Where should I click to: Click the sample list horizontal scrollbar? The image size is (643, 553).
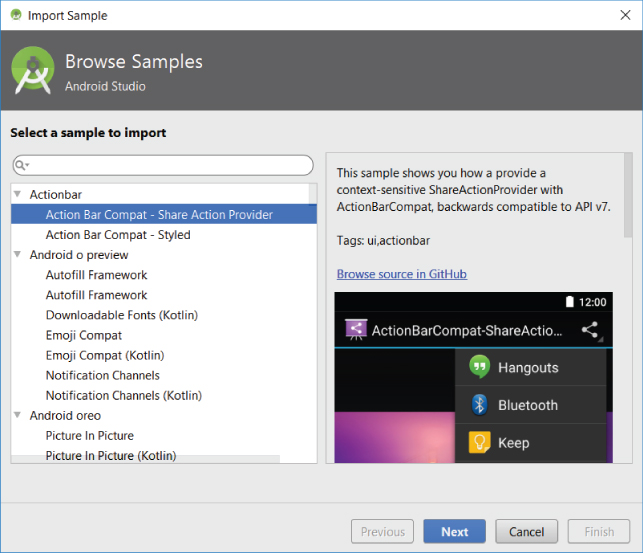[x=146, y=459]
